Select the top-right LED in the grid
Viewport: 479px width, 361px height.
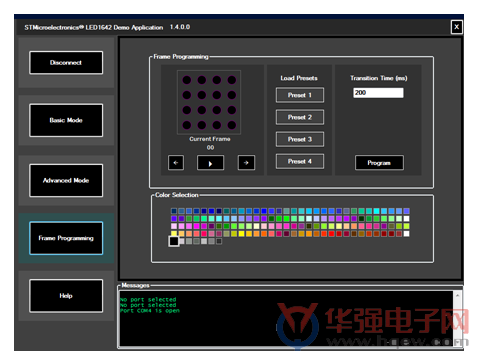[232, 80]
